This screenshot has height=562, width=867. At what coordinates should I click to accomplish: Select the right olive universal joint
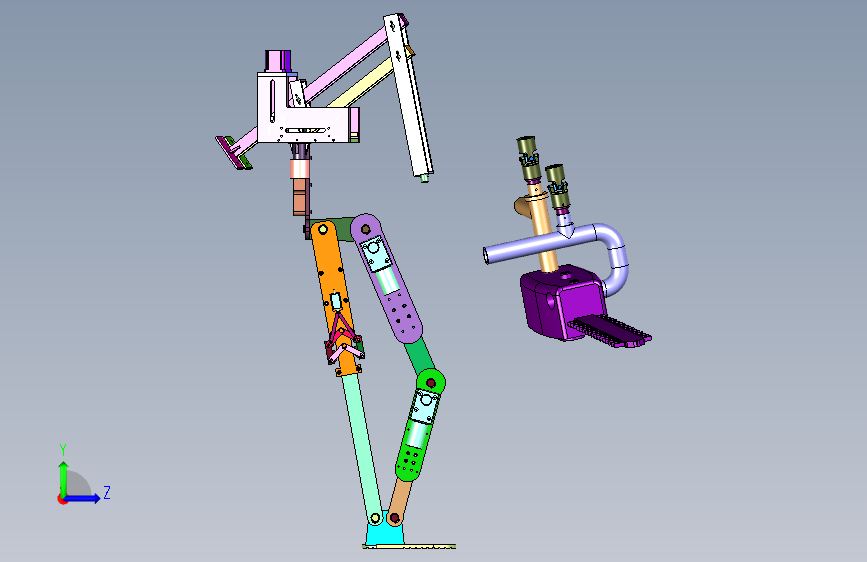(x=557, y=187)
